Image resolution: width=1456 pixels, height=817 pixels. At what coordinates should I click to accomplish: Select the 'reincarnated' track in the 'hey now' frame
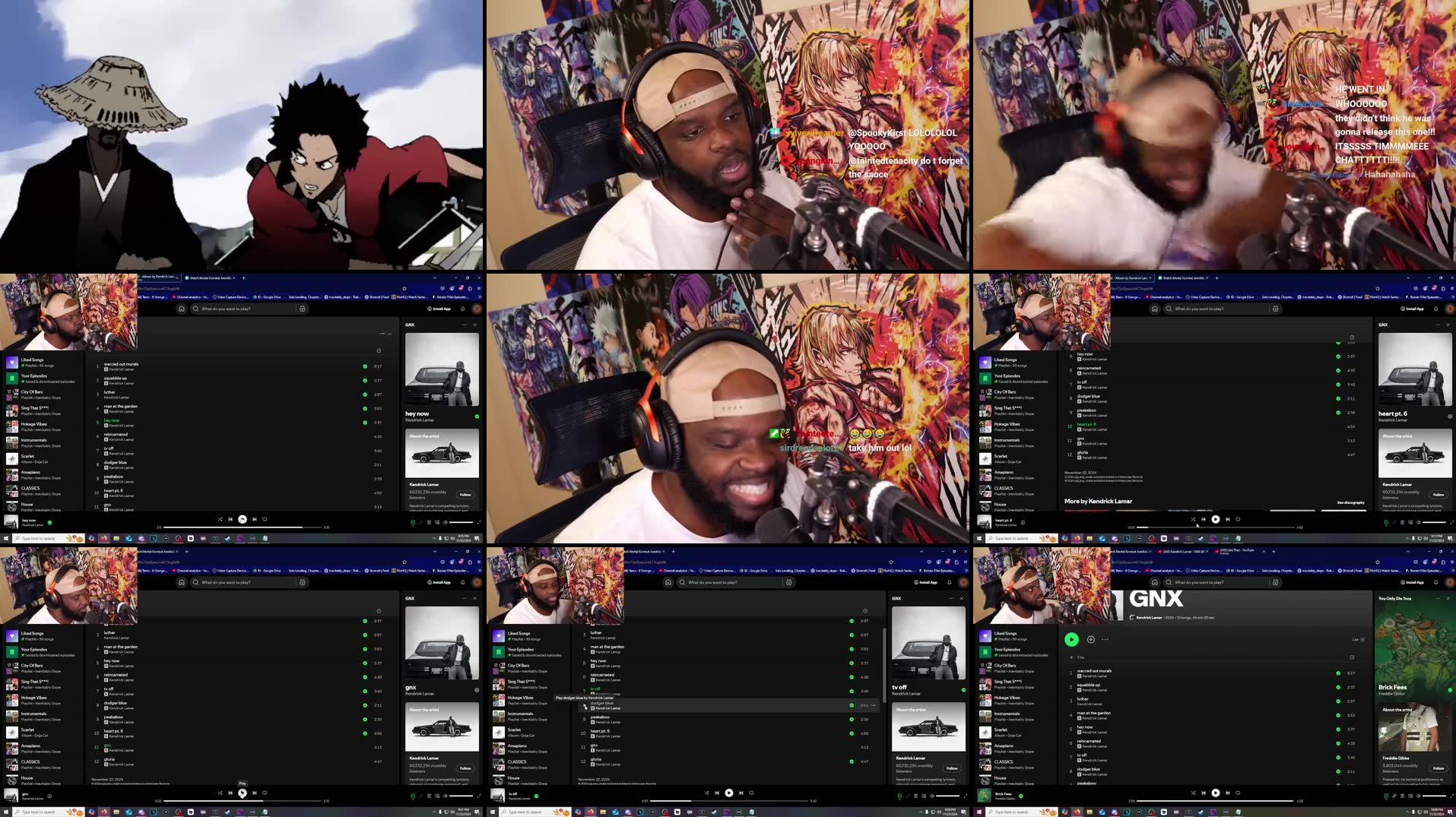(x=116, y=435)
